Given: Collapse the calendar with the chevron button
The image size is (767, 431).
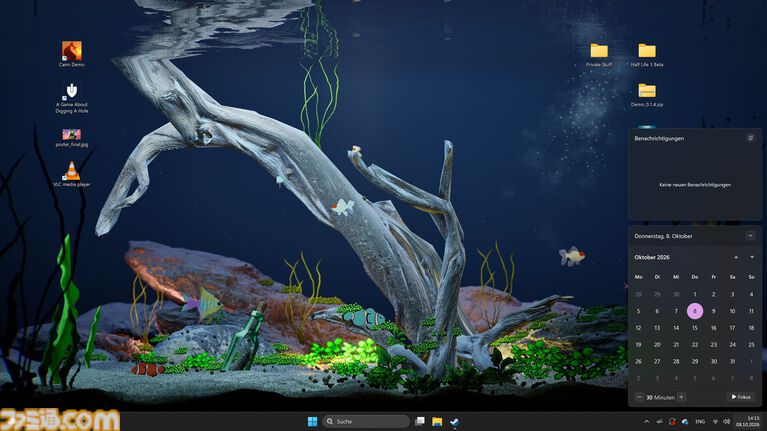Looking at the screenshot, I should [x=750, y=236].
